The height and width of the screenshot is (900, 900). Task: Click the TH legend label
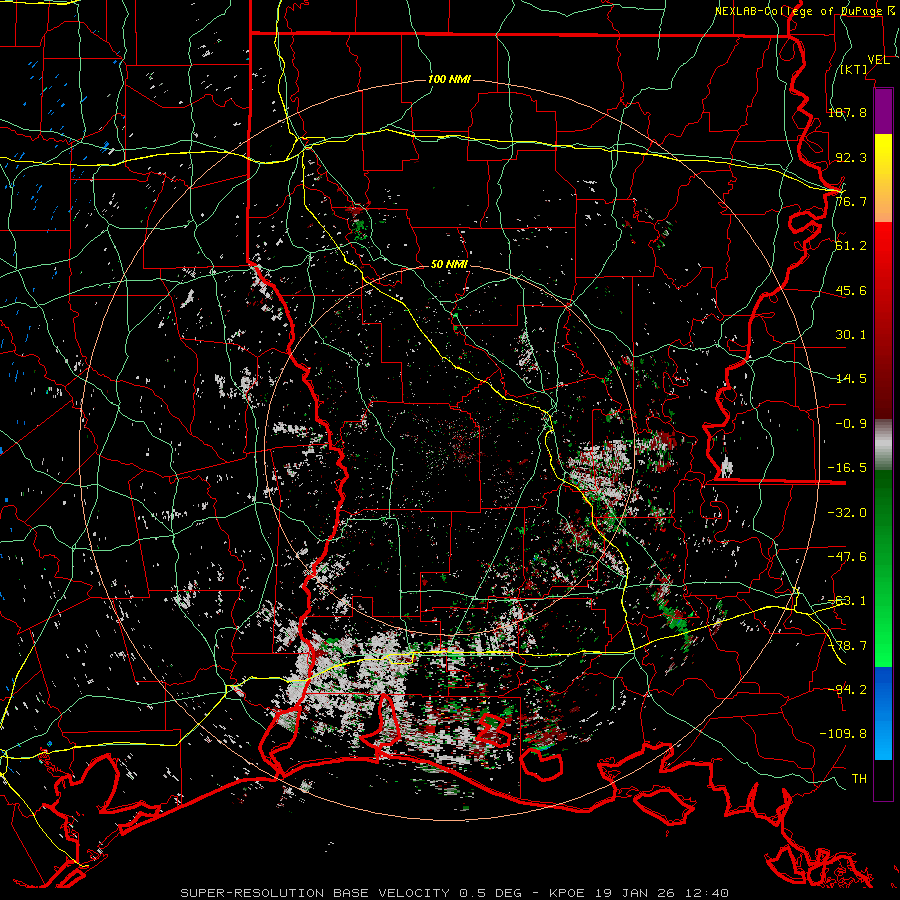pos(859,779)
